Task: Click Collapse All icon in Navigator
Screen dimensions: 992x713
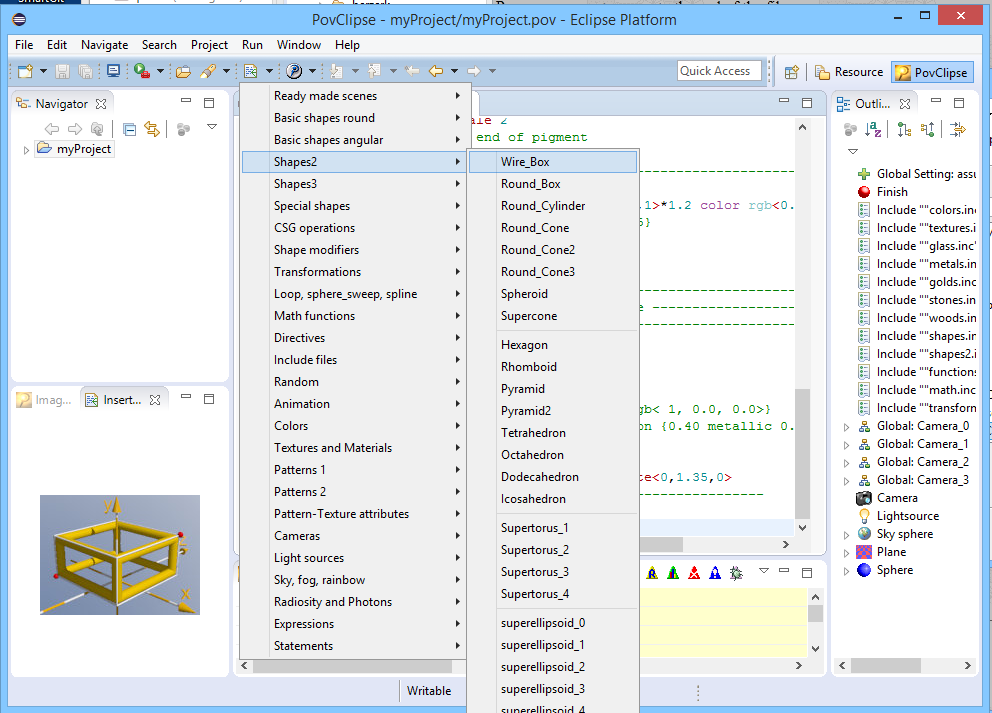Action: click(x=130, y=130)
